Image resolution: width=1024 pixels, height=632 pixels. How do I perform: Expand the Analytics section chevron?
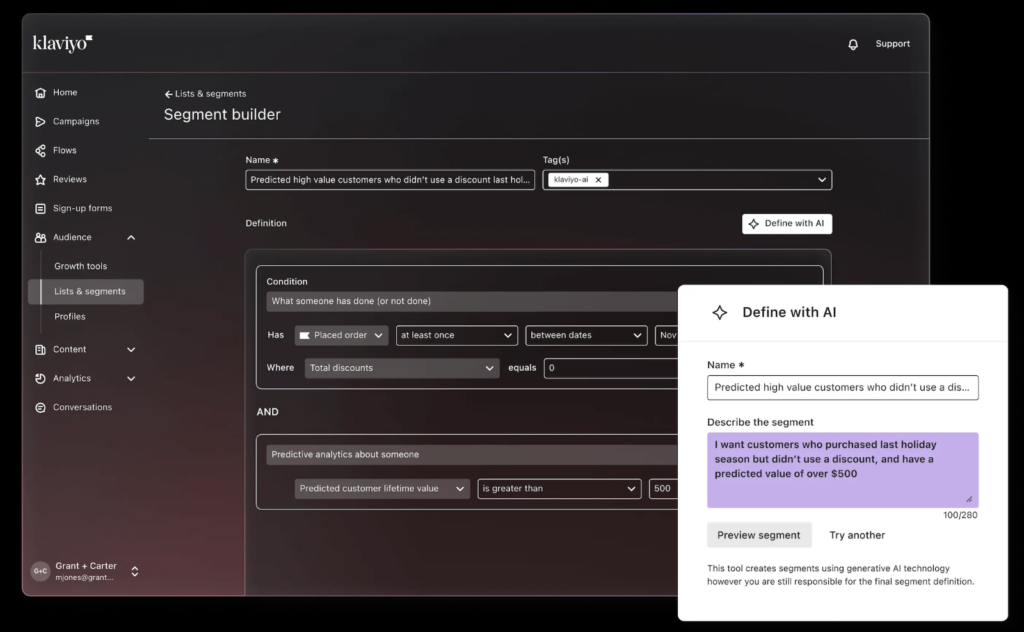[131, 379]
